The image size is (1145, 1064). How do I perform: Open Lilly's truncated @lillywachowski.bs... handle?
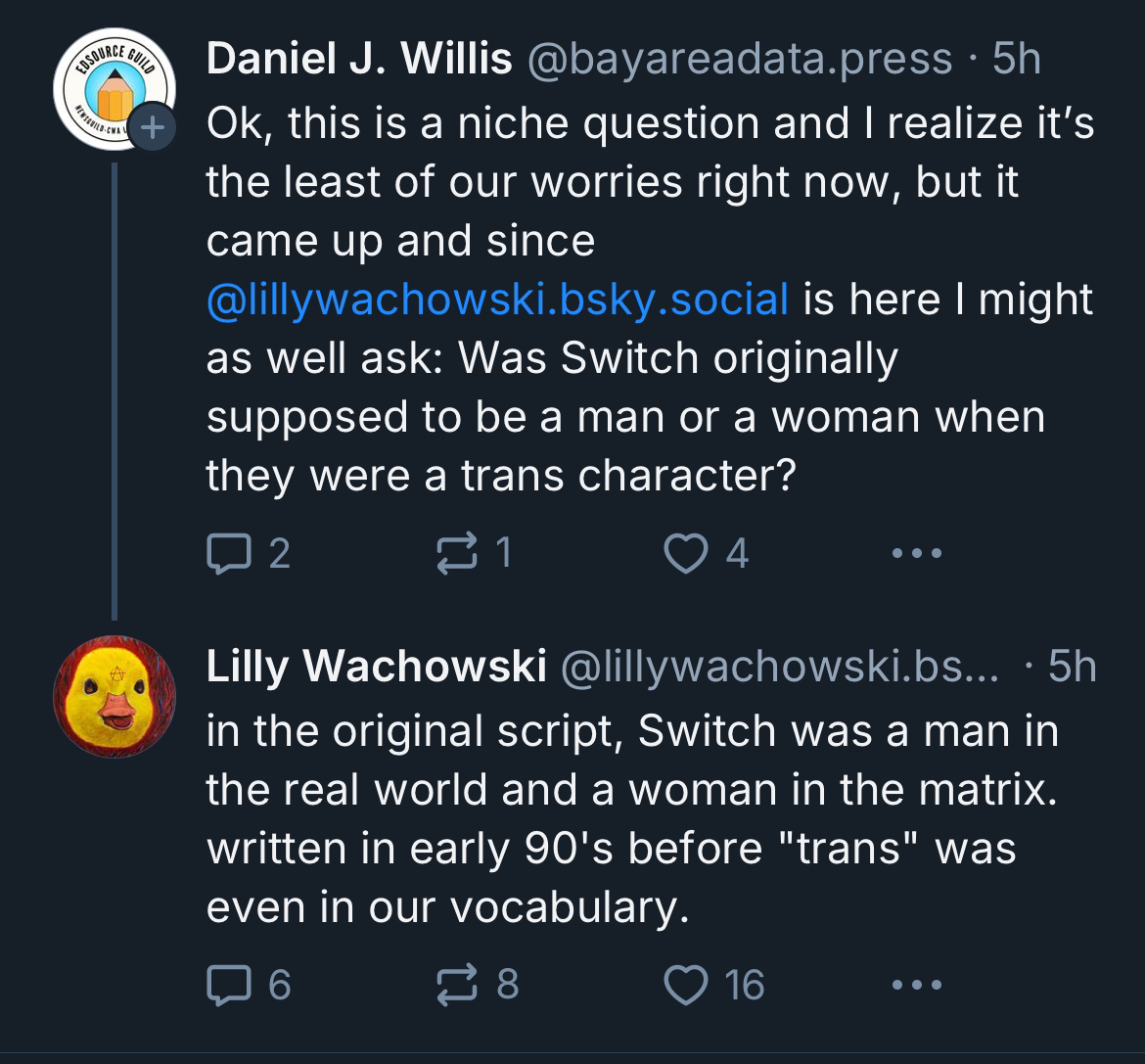[x=780, y=668]
